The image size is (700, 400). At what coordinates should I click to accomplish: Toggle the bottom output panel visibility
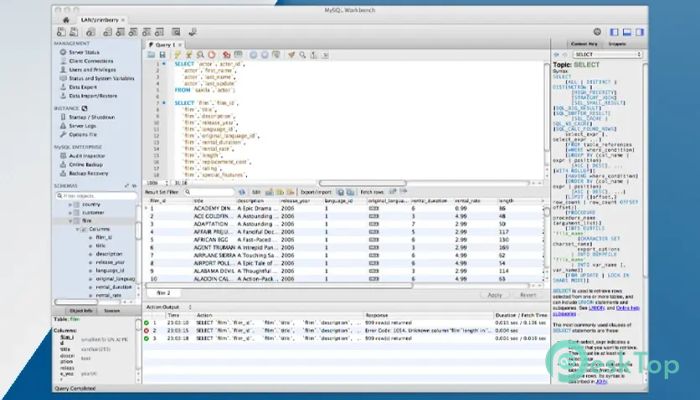coord(627,32)
